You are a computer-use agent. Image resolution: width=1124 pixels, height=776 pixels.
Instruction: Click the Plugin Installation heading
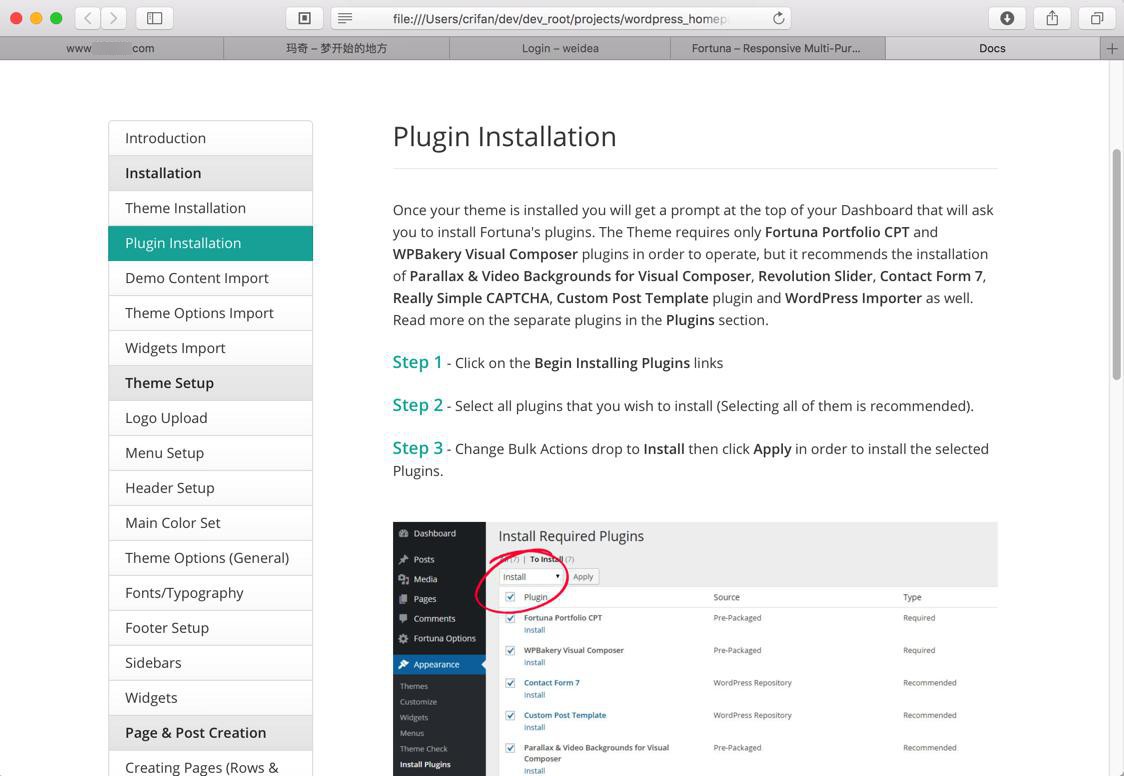504,137
